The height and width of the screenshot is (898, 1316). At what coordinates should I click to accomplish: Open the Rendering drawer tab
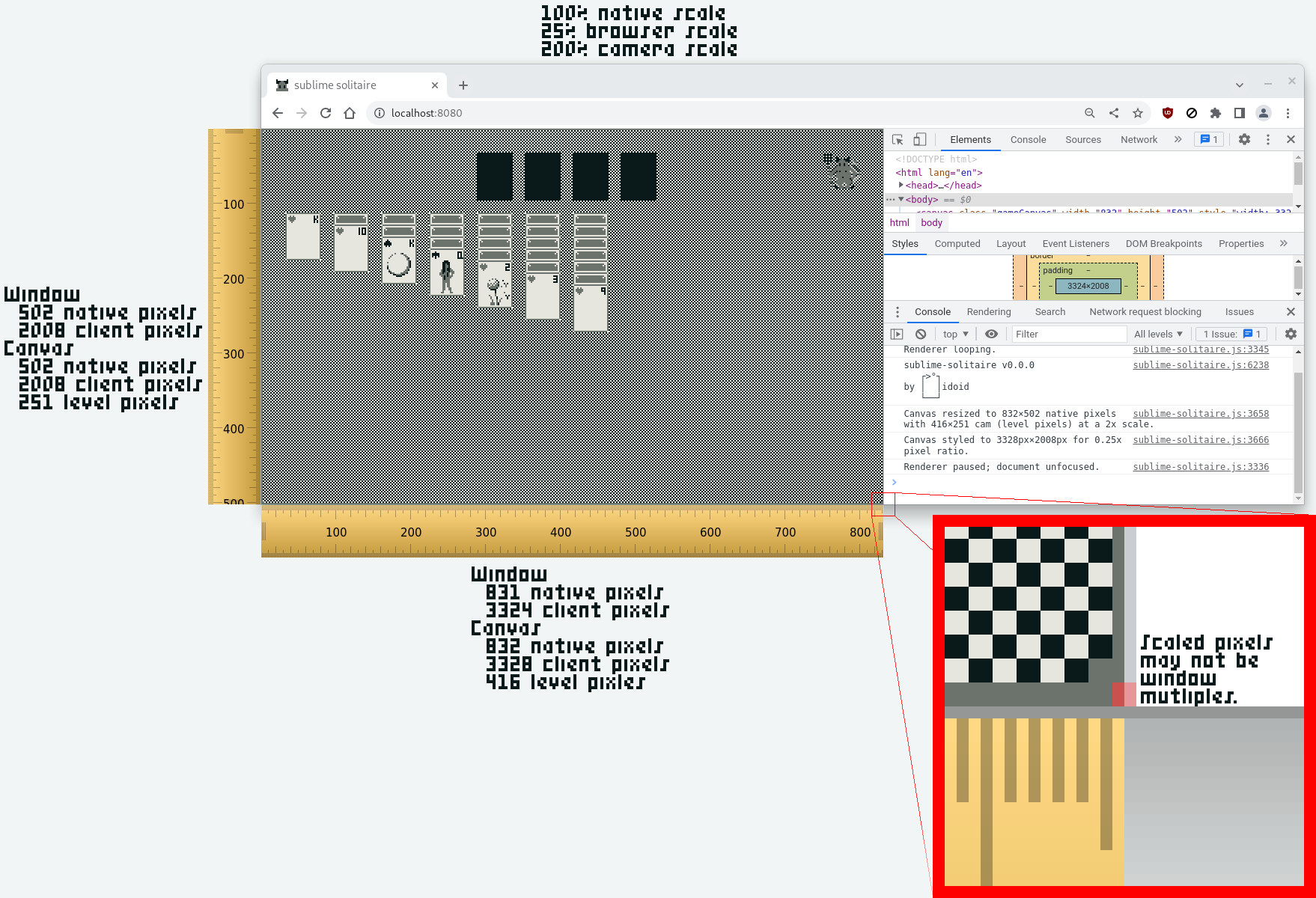coord(988,311)
